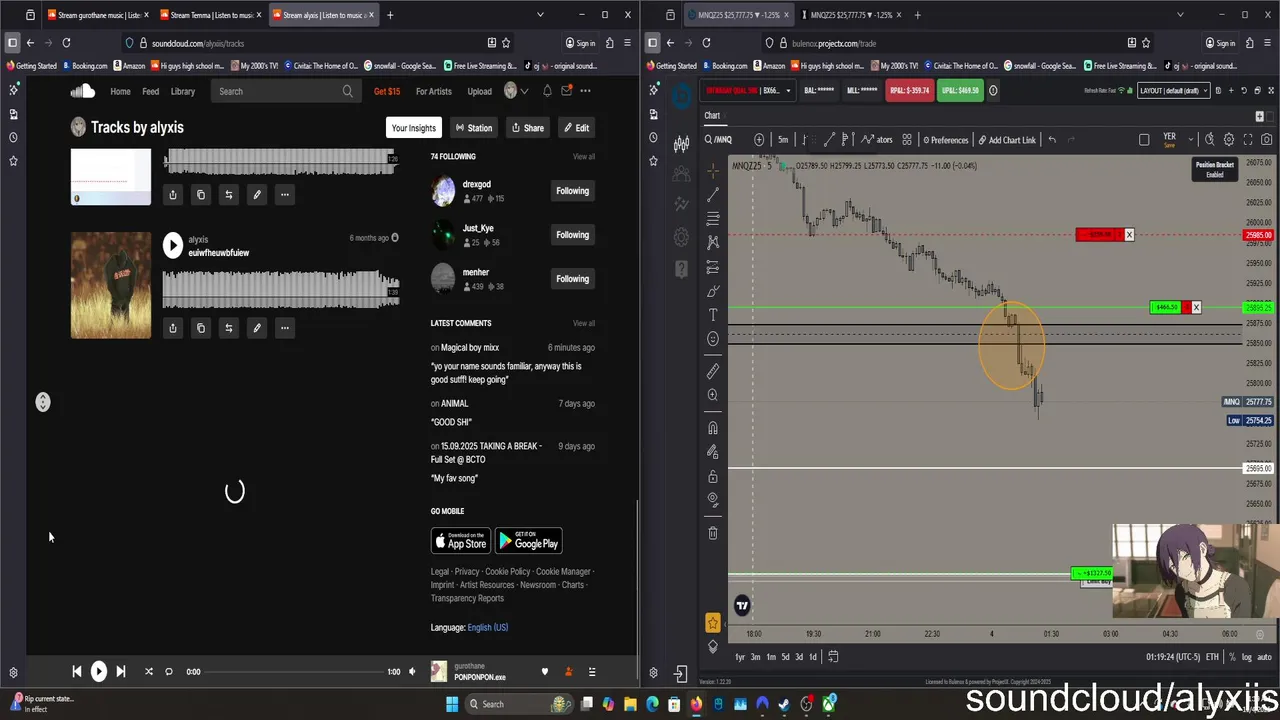Image resolution: width=1280 pixels, height=720 pixels.
Task: Toggle Following for drexgod
Action: (x=572, y=191)
